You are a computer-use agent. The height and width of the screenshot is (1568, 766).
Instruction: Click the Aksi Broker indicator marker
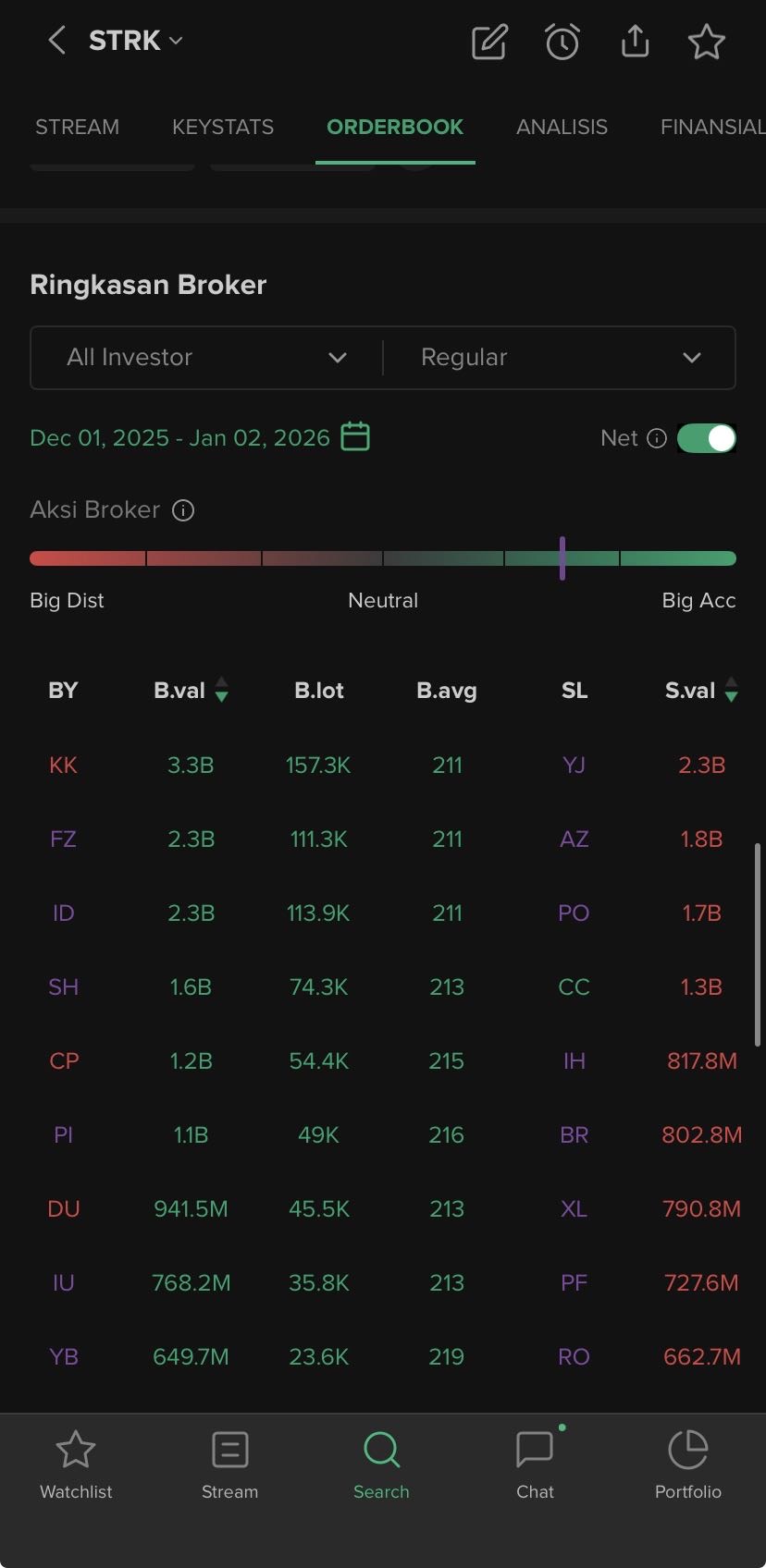tap(562, 558)
